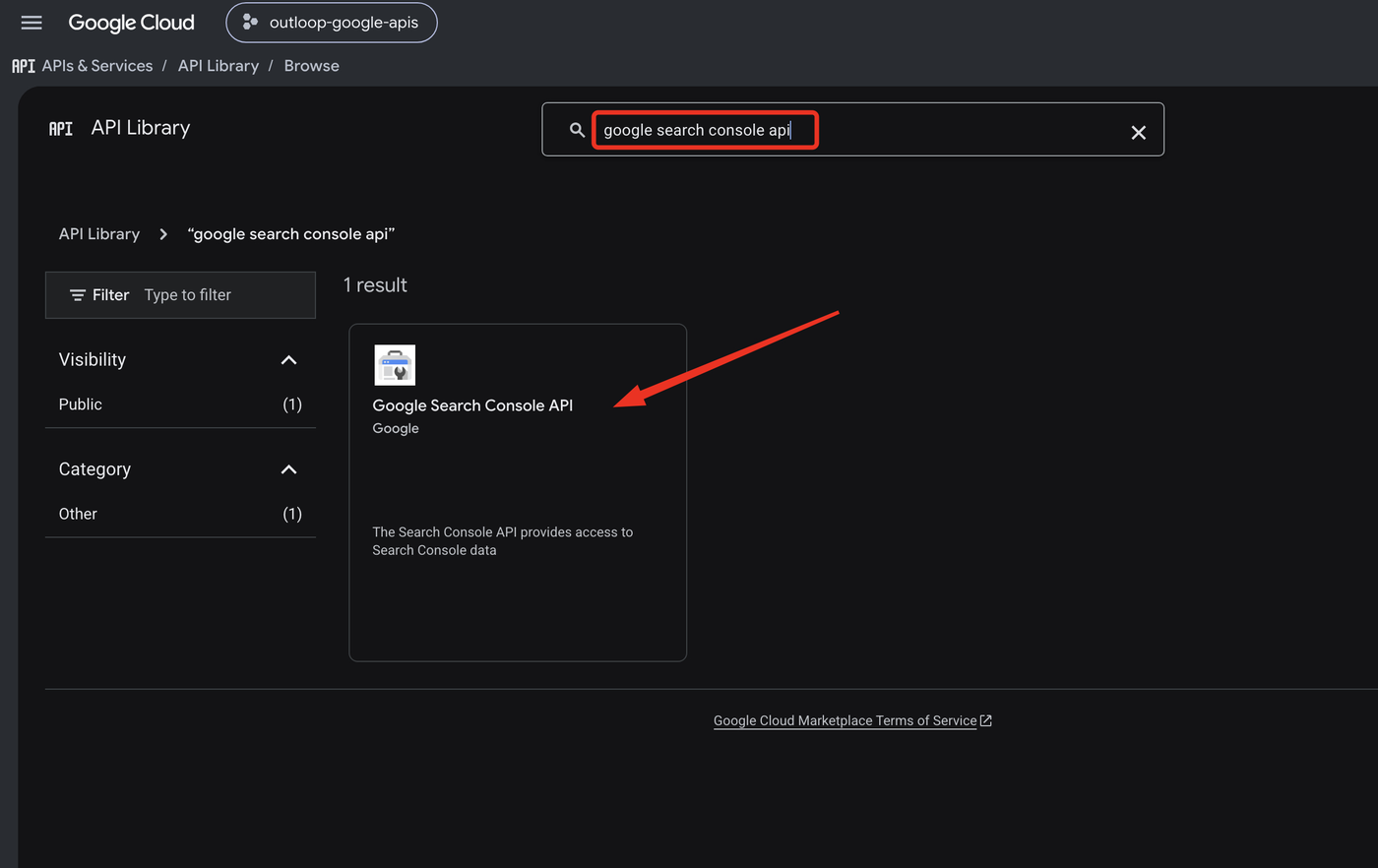Clear the search with the X icon
This screenshot has width=1378, height=868.
(x=1138, y=132)
